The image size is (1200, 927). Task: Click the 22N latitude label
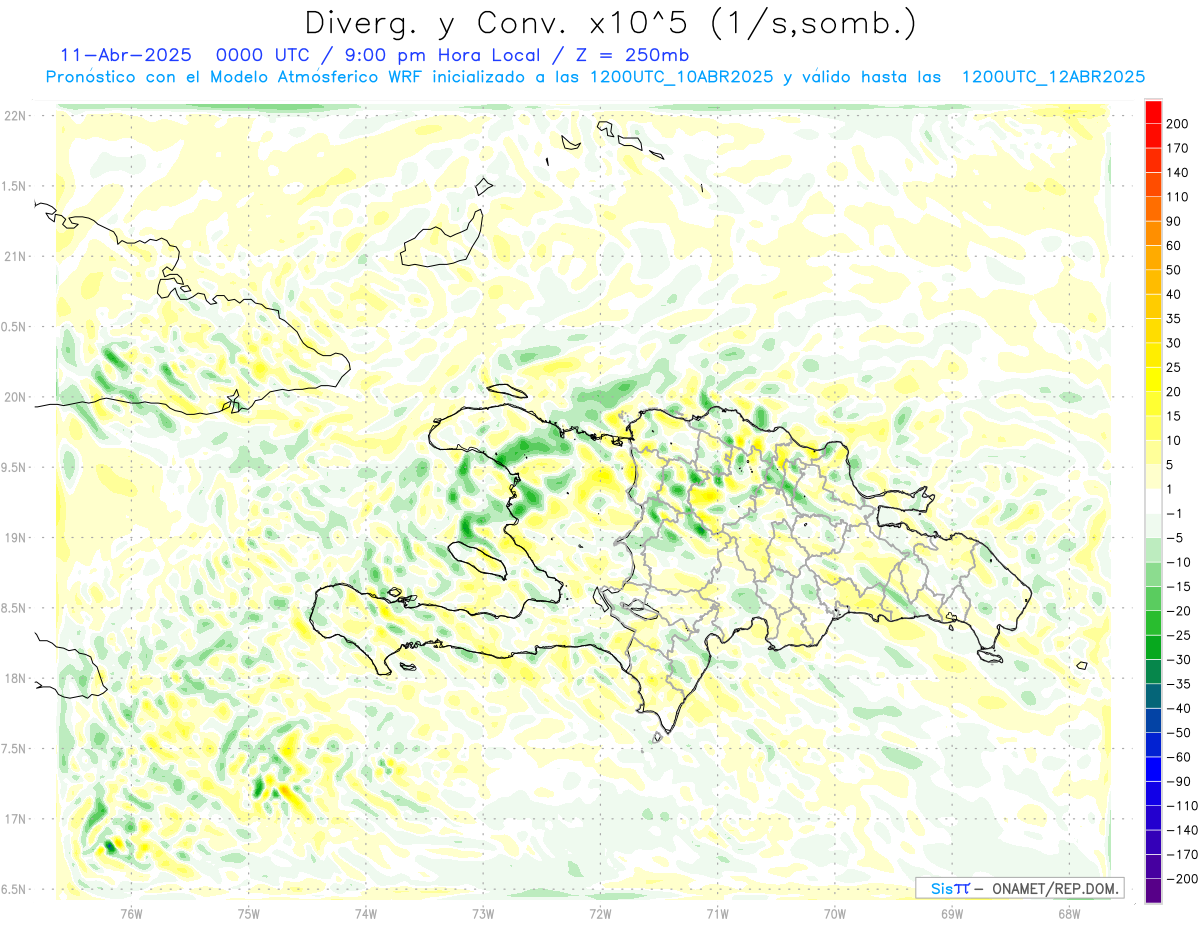tap(16, 116)
